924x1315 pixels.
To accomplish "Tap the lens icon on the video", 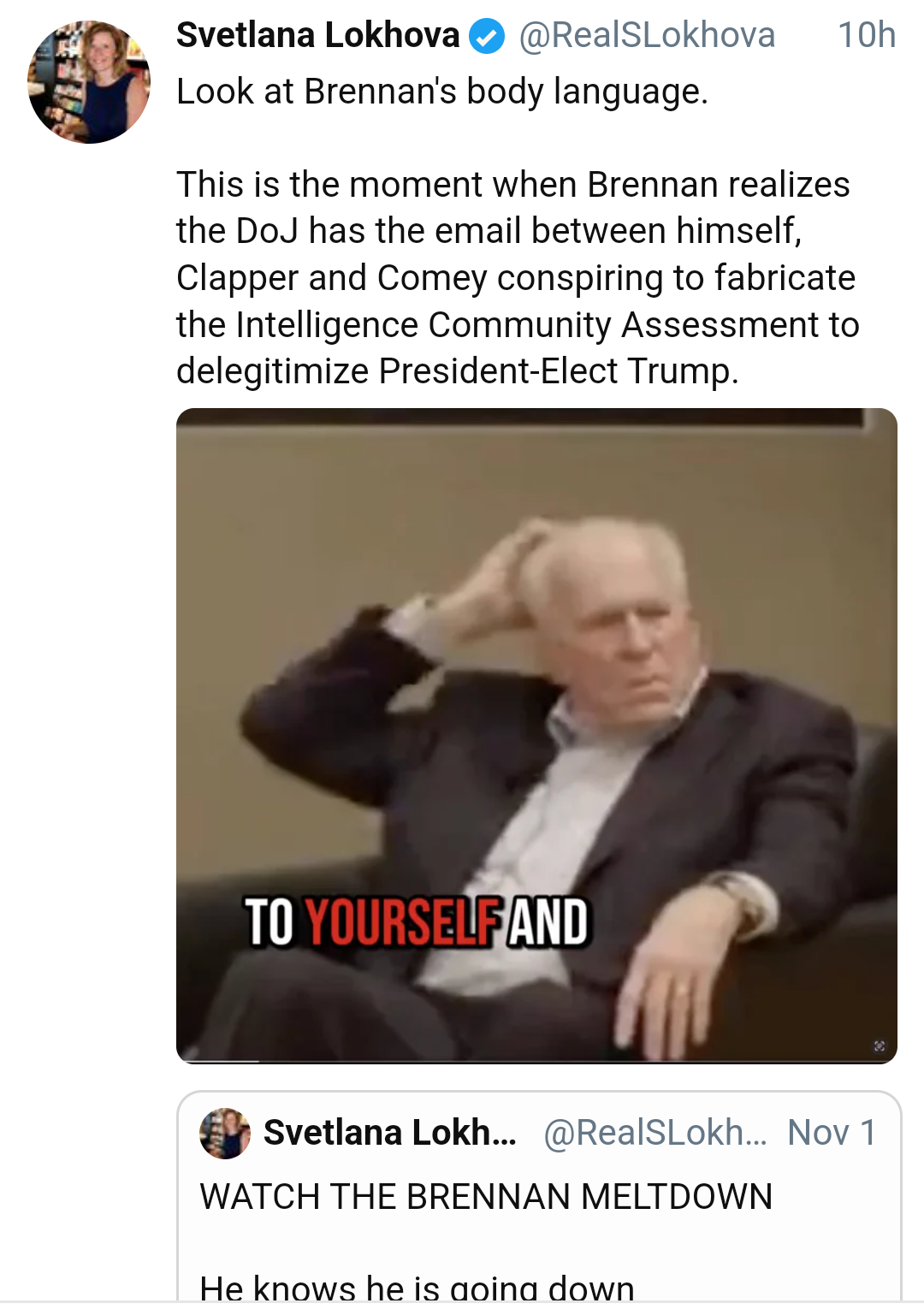I will (x=879, y=1045).
